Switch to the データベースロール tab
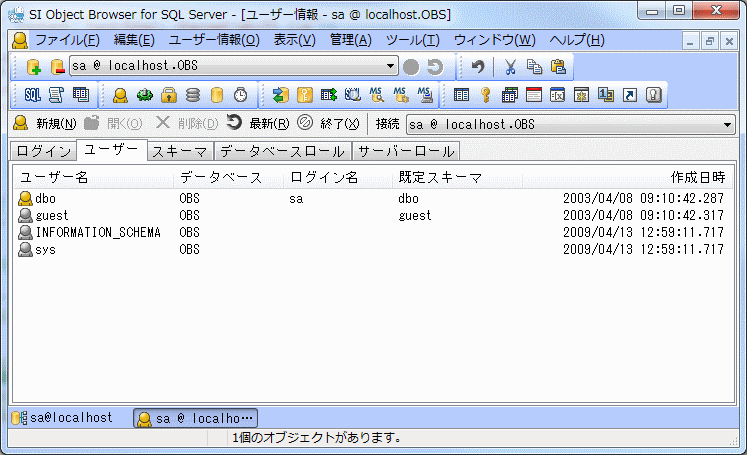The height and width of the screenshot is (455, 747). pos(283,151)
